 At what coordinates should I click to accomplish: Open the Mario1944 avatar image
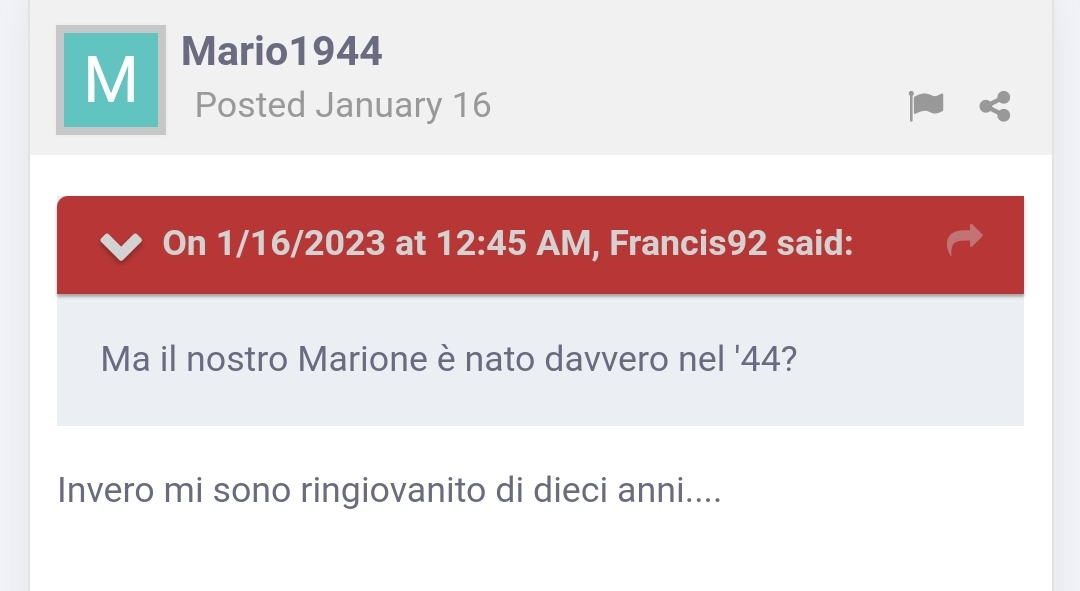tap(110, 80)
